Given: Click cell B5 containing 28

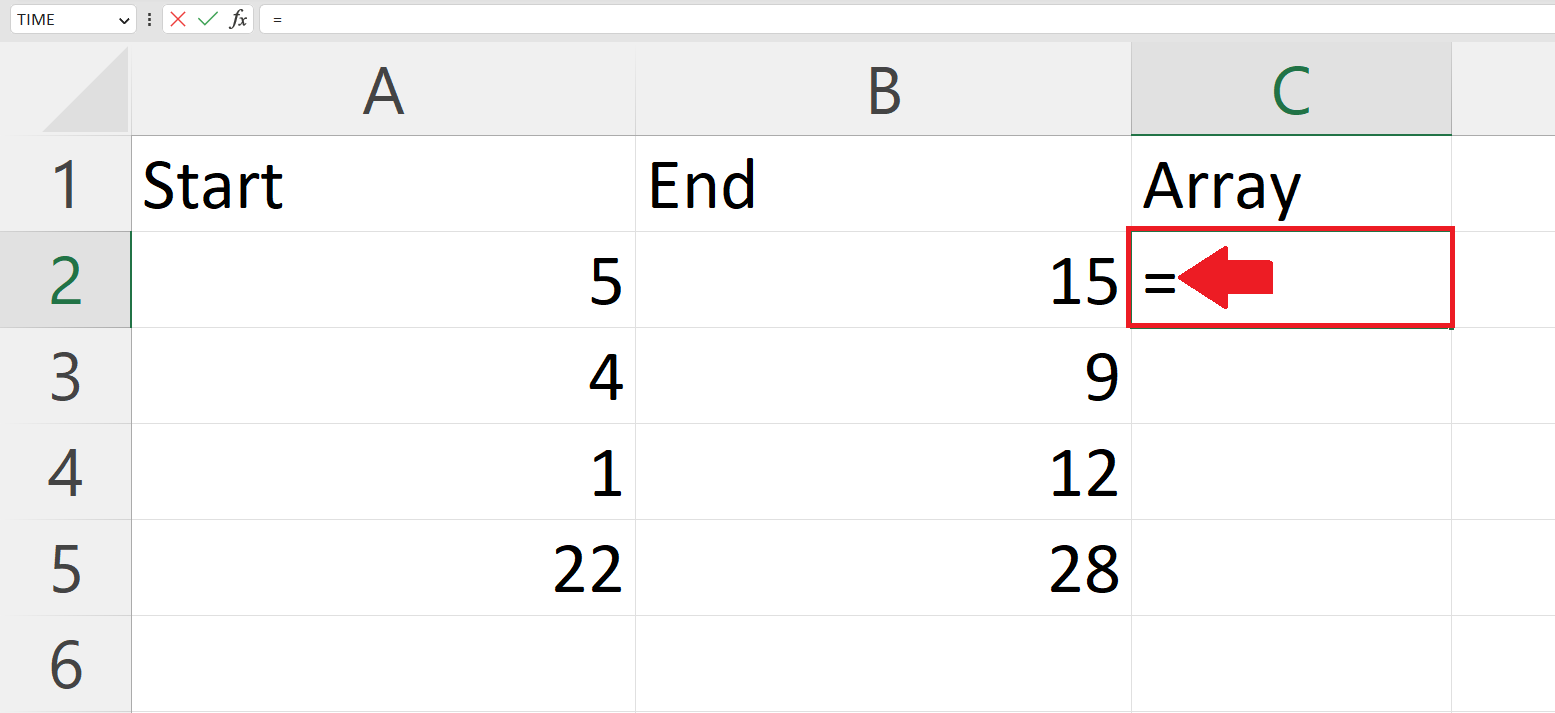Looking at the screenshot, I should pos(884,568).
